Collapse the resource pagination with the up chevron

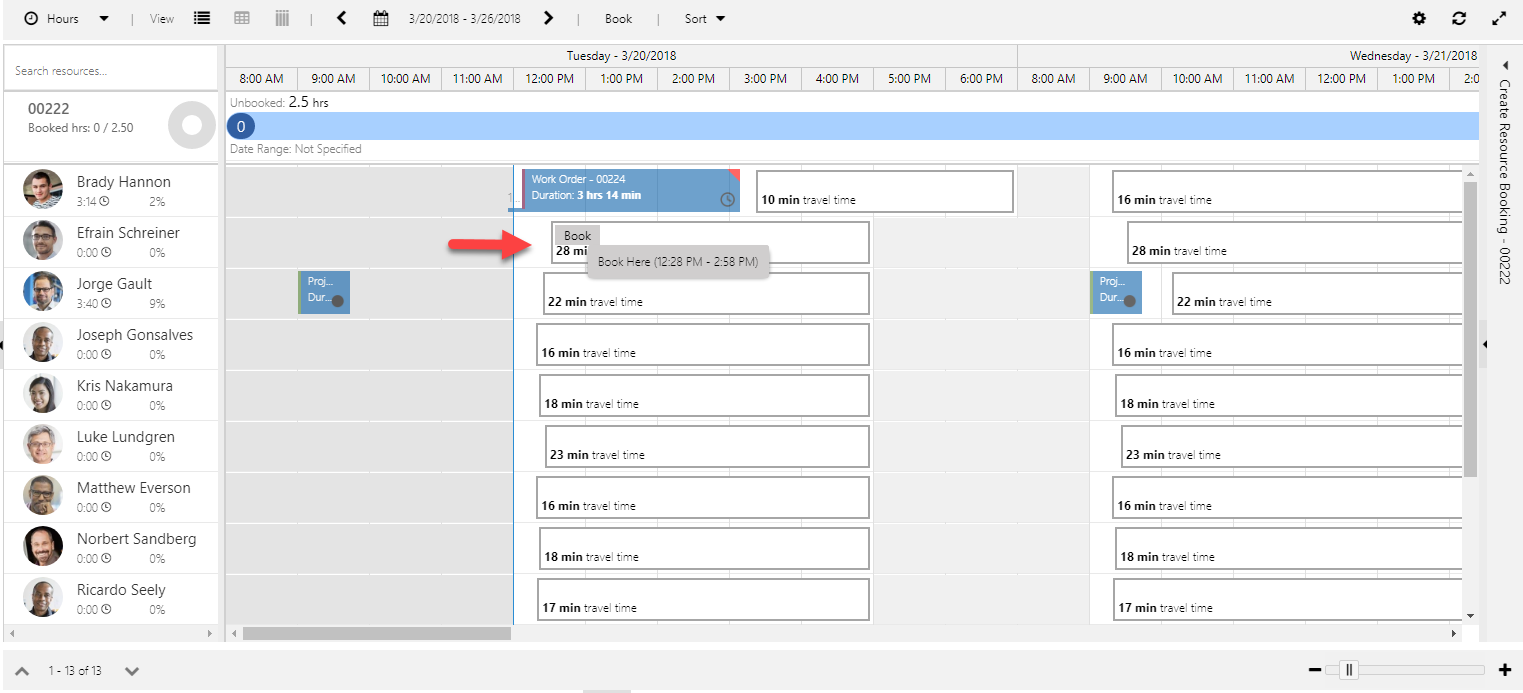22,670
